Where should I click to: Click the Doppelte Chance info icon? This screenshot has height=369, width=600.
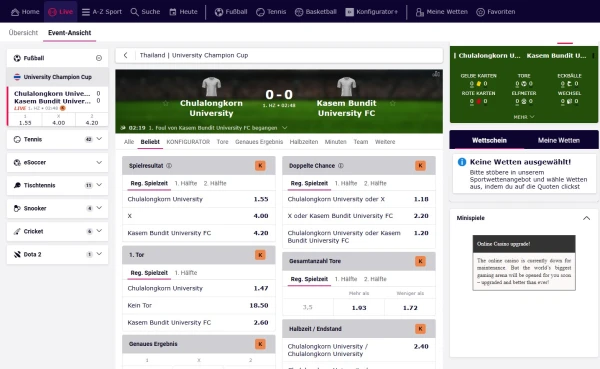tap(341, 166)
